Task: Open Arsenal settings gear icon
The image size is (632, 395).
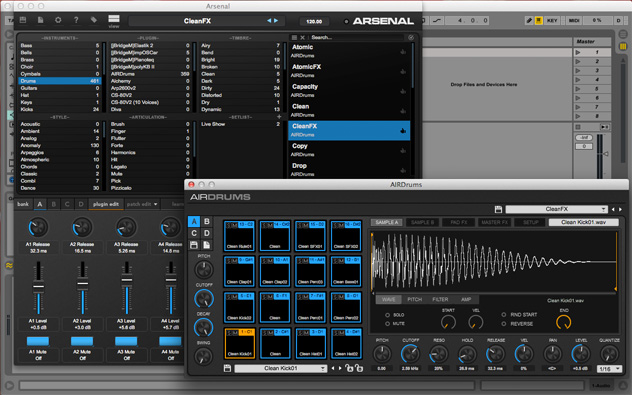Action: point(58,20)
